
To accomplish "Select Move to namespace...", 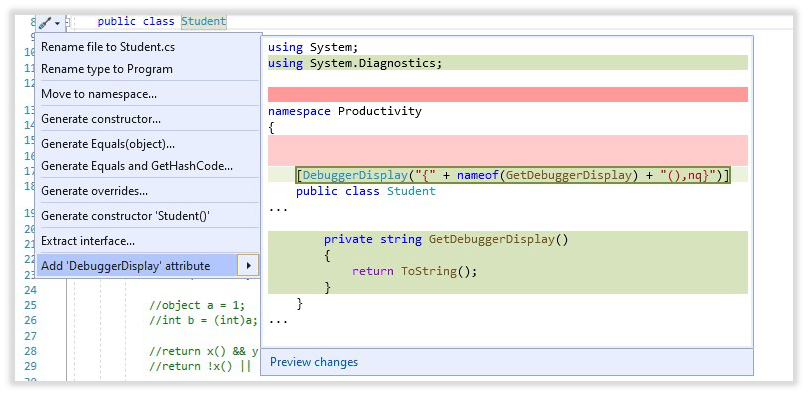I will pos(99,94).
